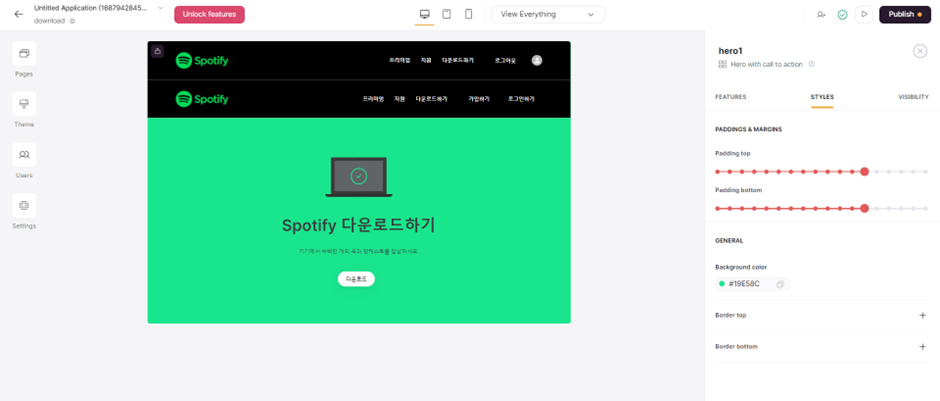Click the white 다운로드 button in hero
The image size is (940, 401).
(356, 279)
